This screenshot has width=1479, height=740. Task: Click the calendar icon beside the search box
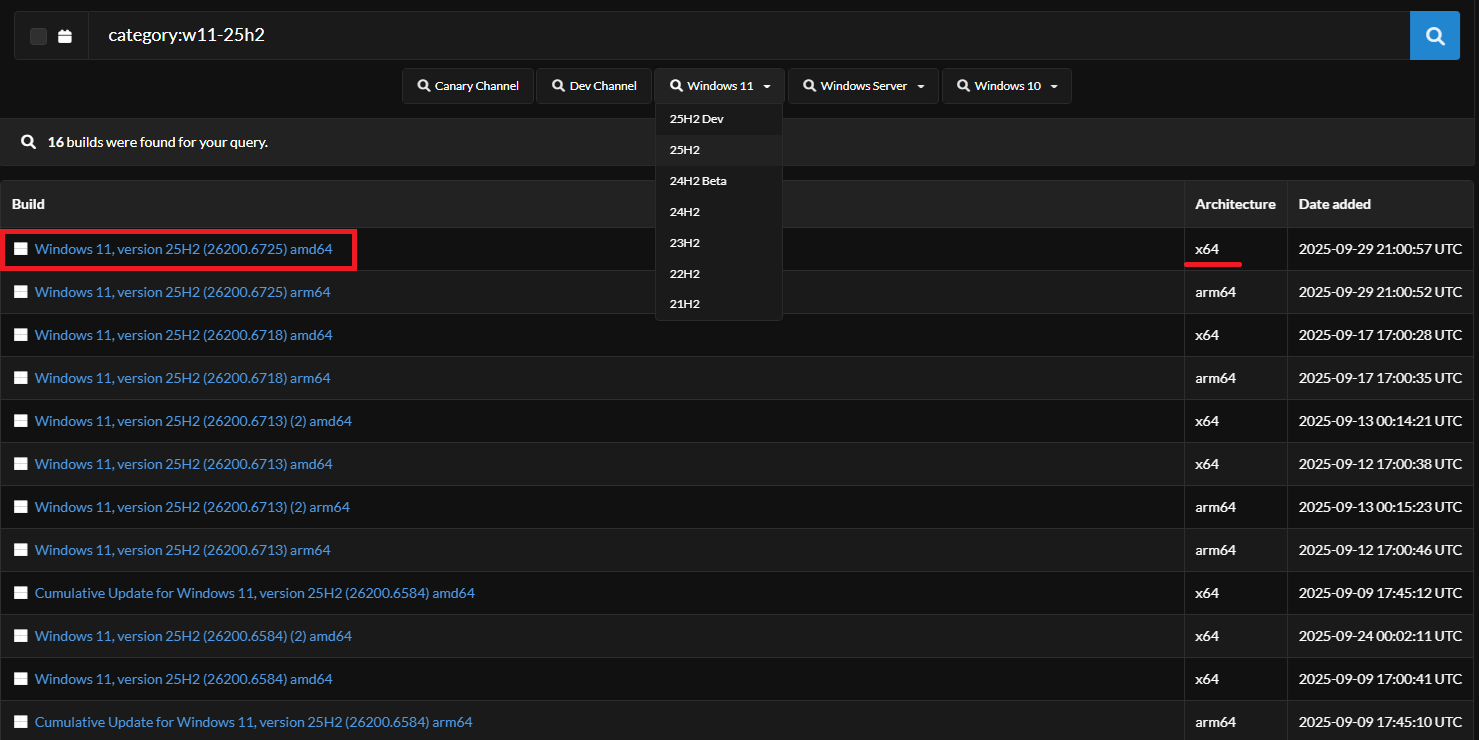65,36
